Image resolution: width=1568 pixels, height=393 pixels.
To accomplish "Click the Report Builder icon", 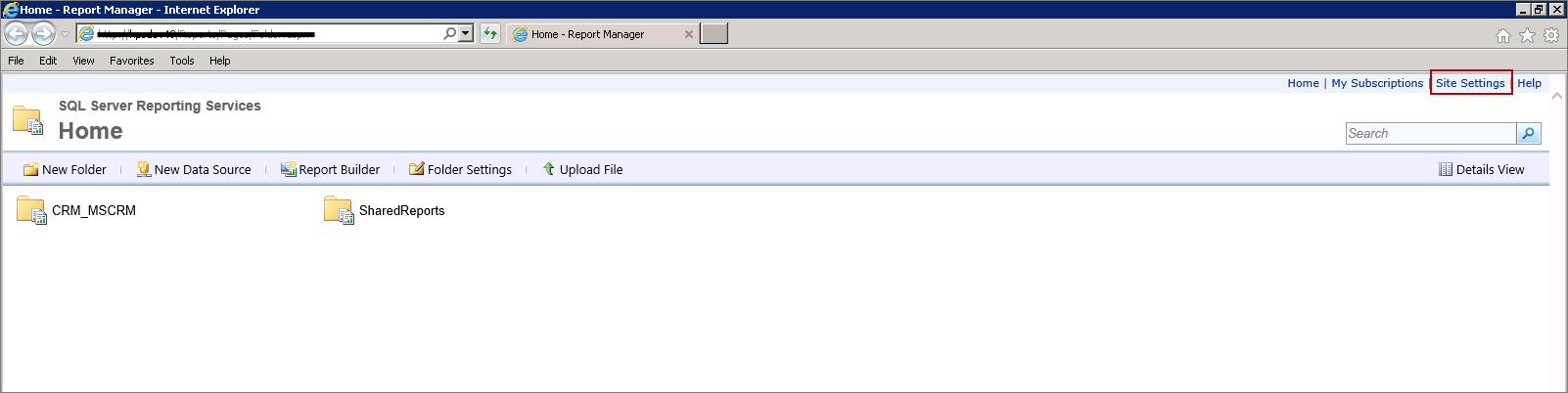I will click(x=288, y=169).
